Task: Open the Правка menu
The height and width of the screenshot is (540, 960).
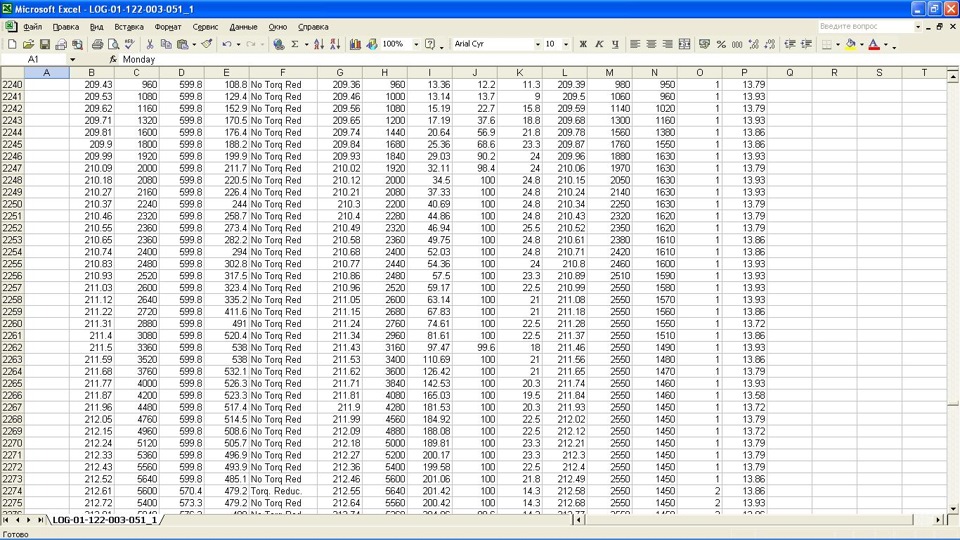Action: click(66, 27)
